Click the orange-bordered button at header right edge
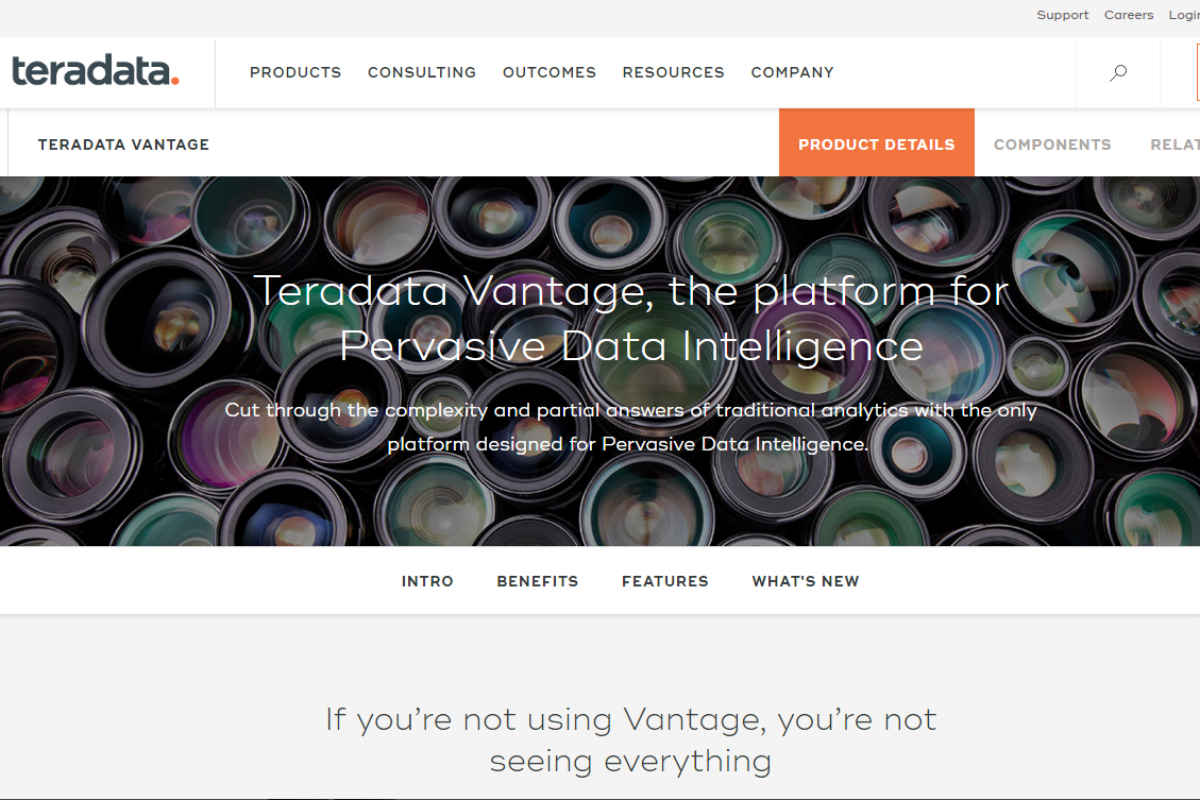Viewport: 1200px width, 800px height. click(x=1197, y=72)
